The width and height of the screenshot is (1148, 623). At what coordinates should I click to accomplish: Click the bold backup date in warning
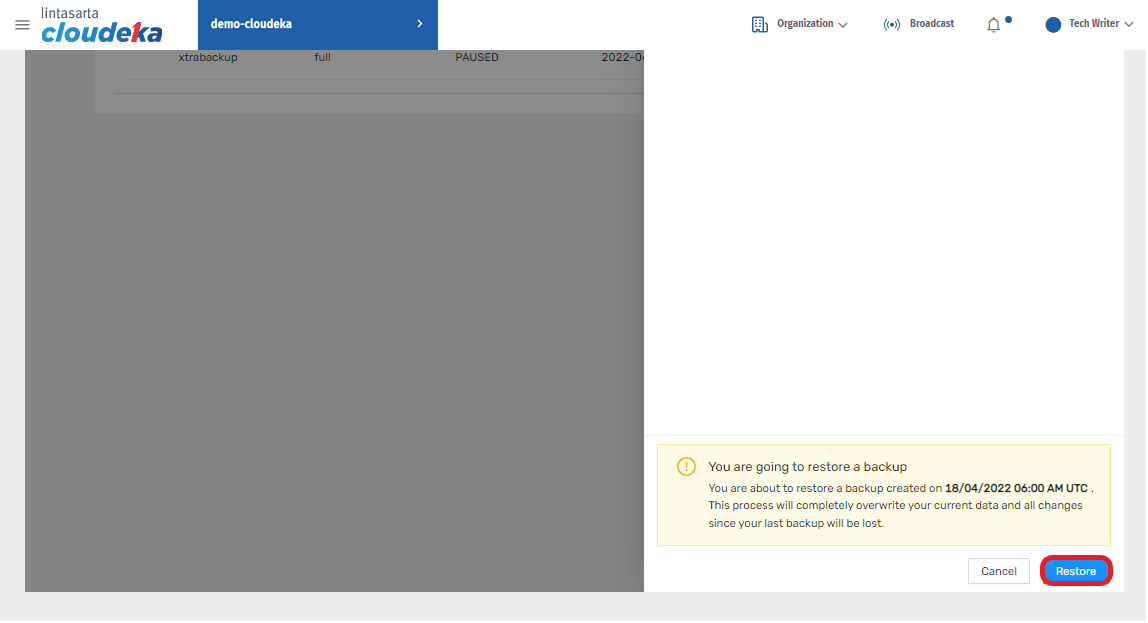1016,489
